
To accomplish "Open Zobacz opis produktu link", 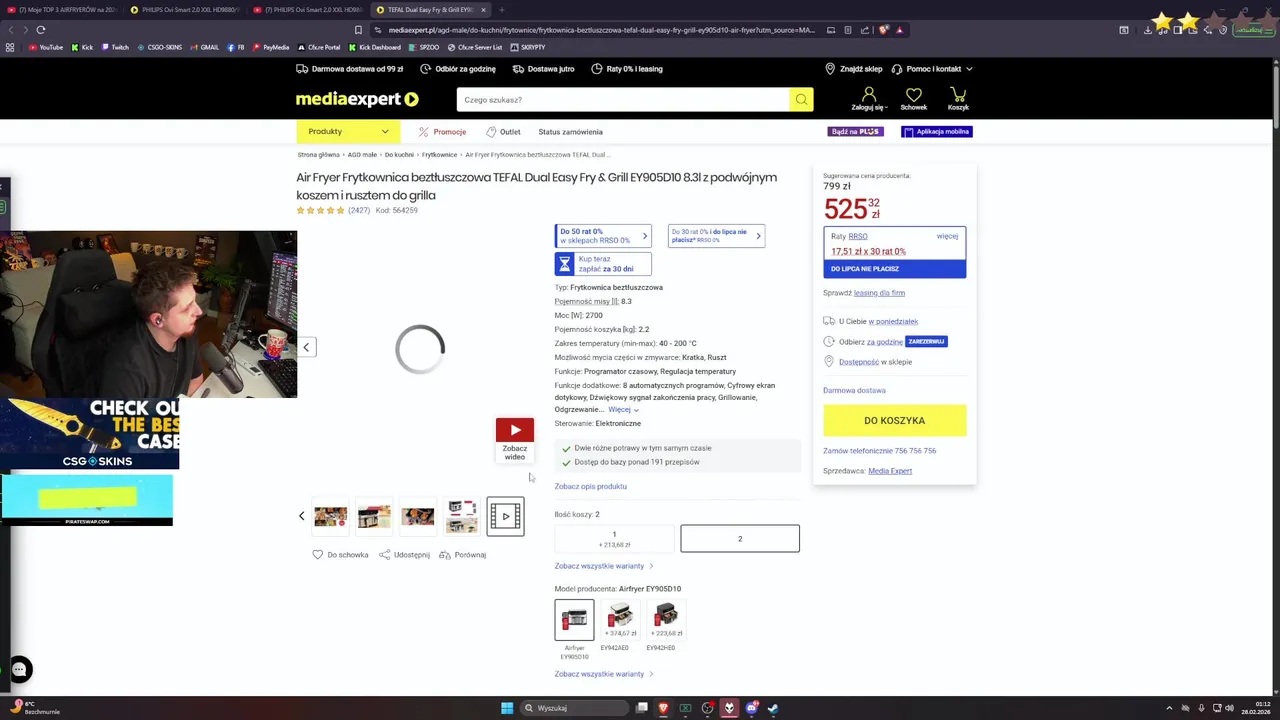I will click(x=591, y=487).
